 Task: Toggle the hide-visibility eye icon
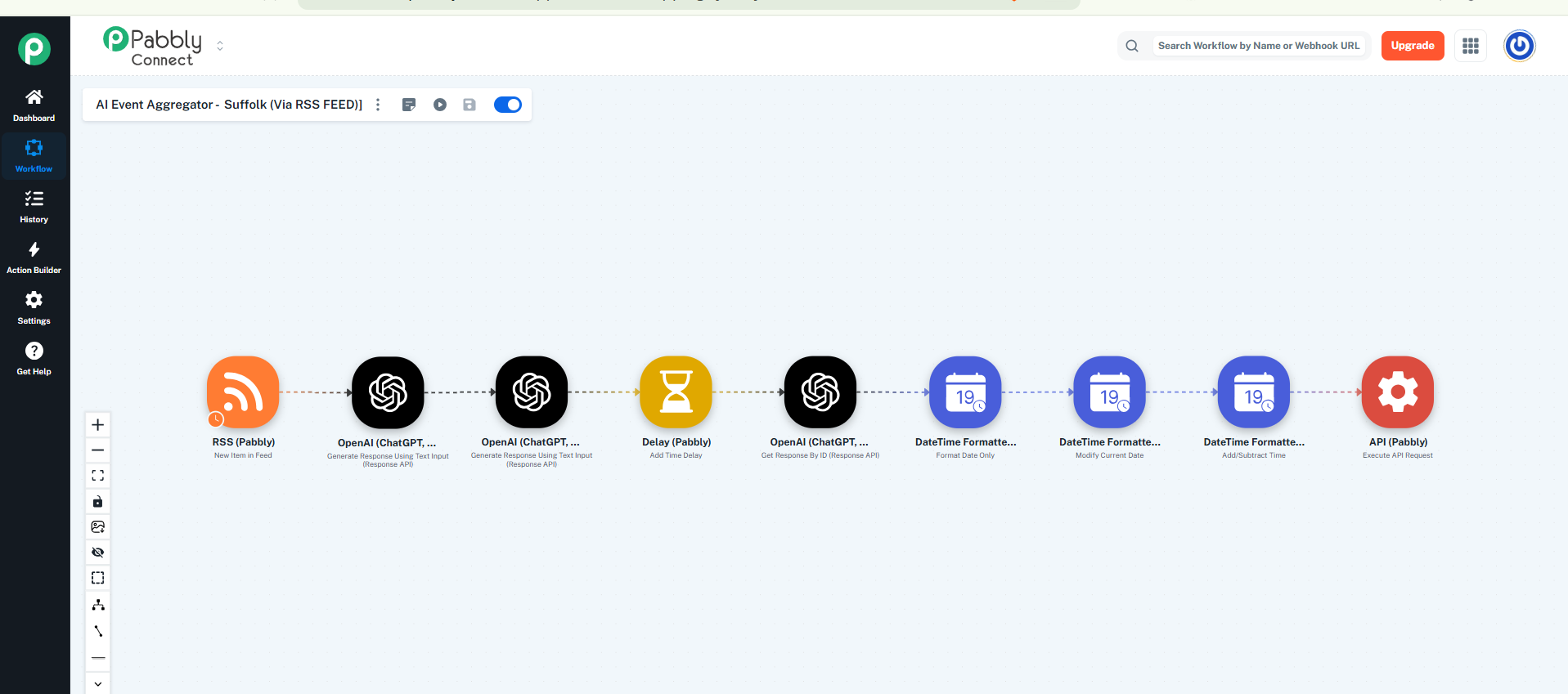(98, 553)
